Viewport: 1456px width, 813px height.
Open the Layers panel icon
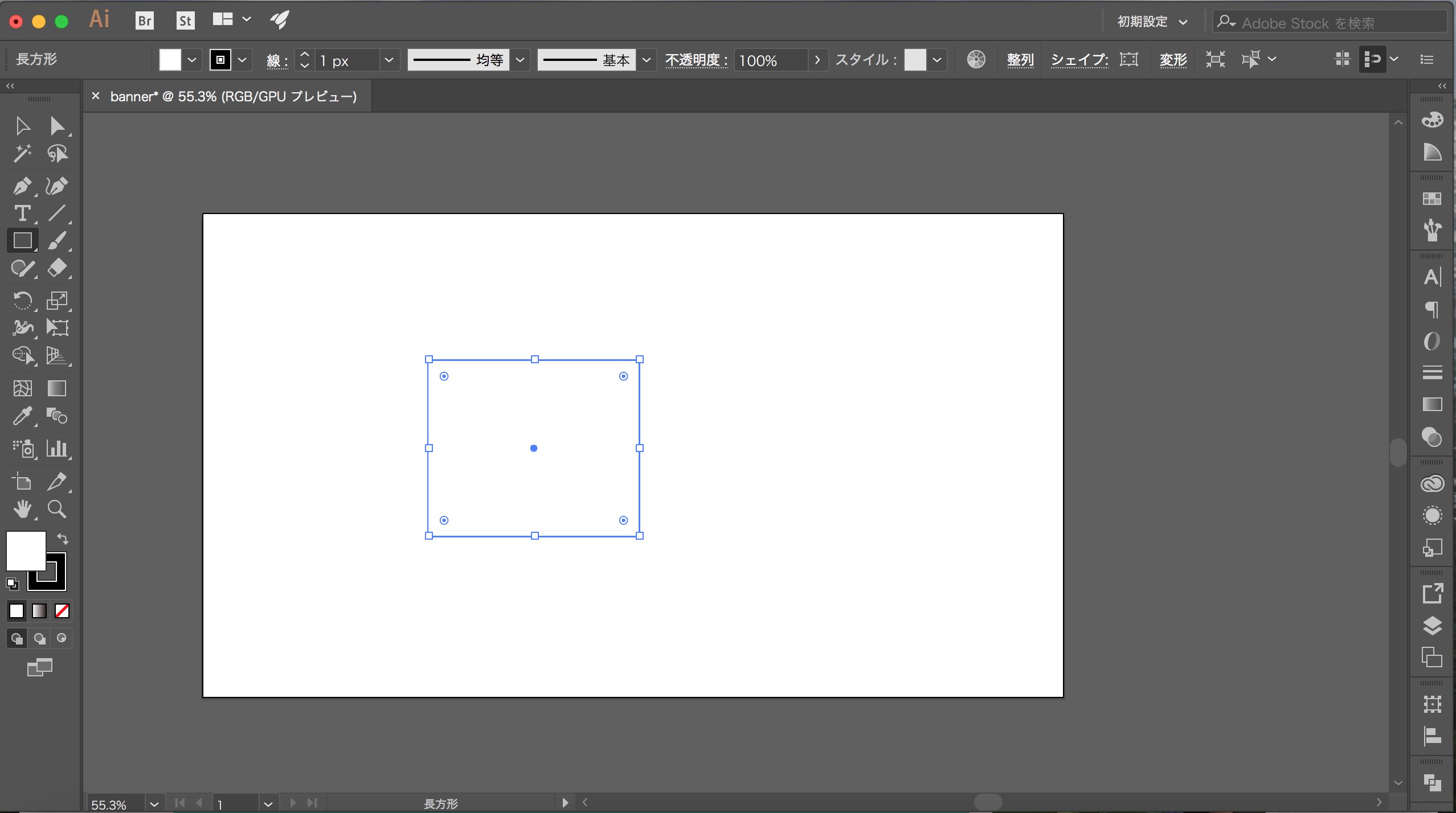point(1432,626)
